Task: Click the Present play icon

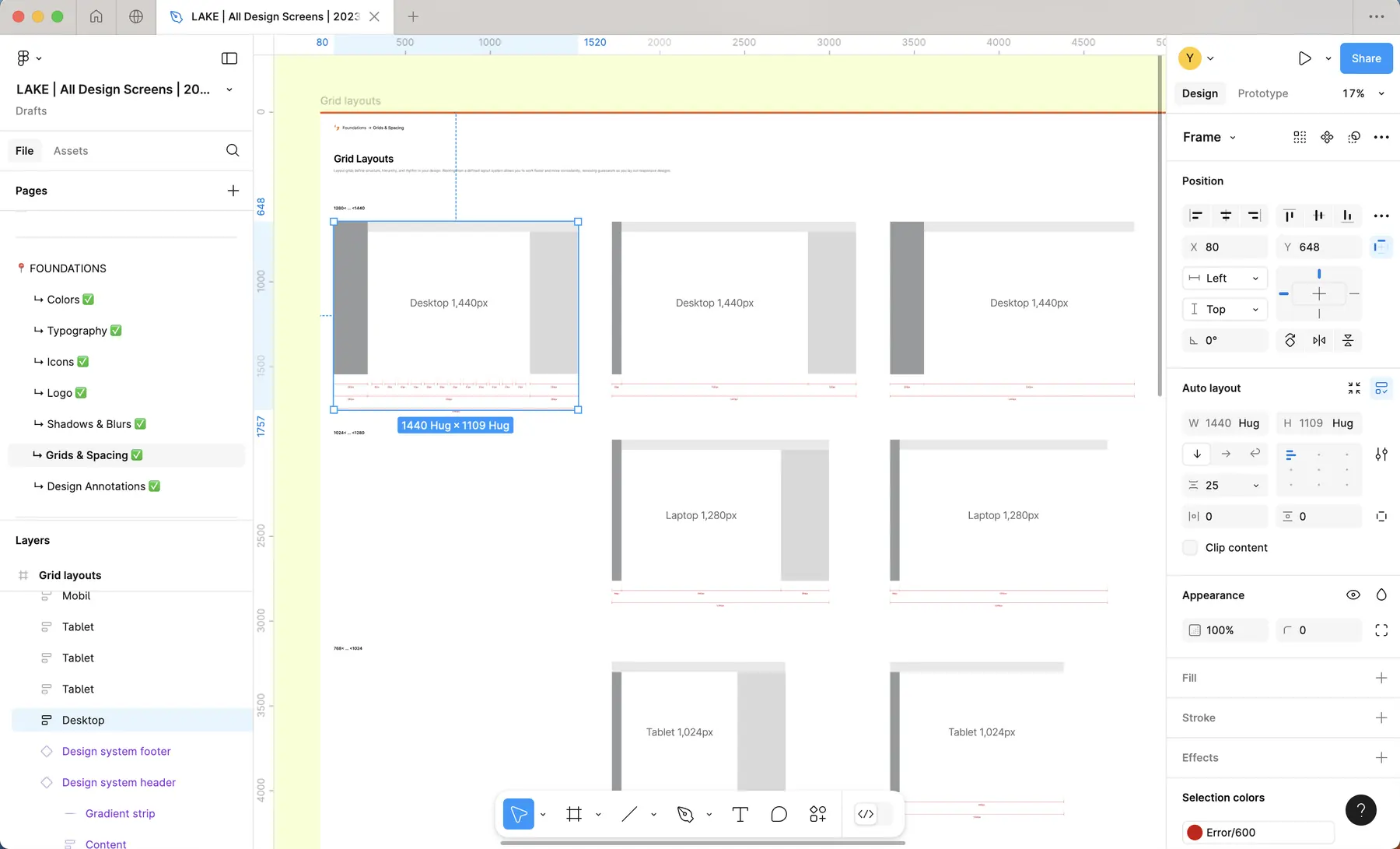Action: tap(1304, 58)
